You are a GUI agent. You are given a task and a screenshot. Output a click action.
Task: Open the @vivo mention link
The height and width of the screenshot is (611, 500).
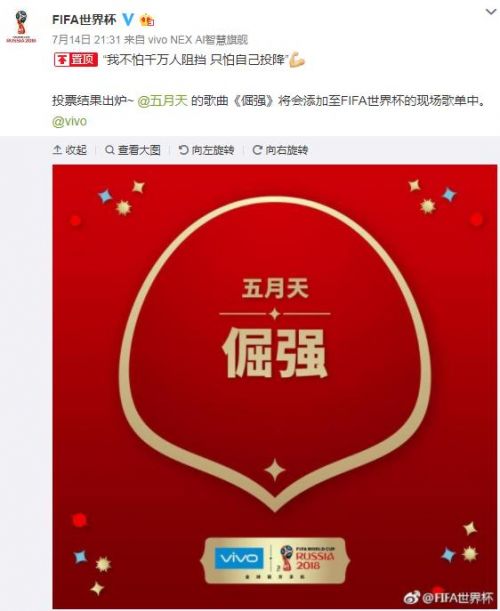[x=69, y=121]
